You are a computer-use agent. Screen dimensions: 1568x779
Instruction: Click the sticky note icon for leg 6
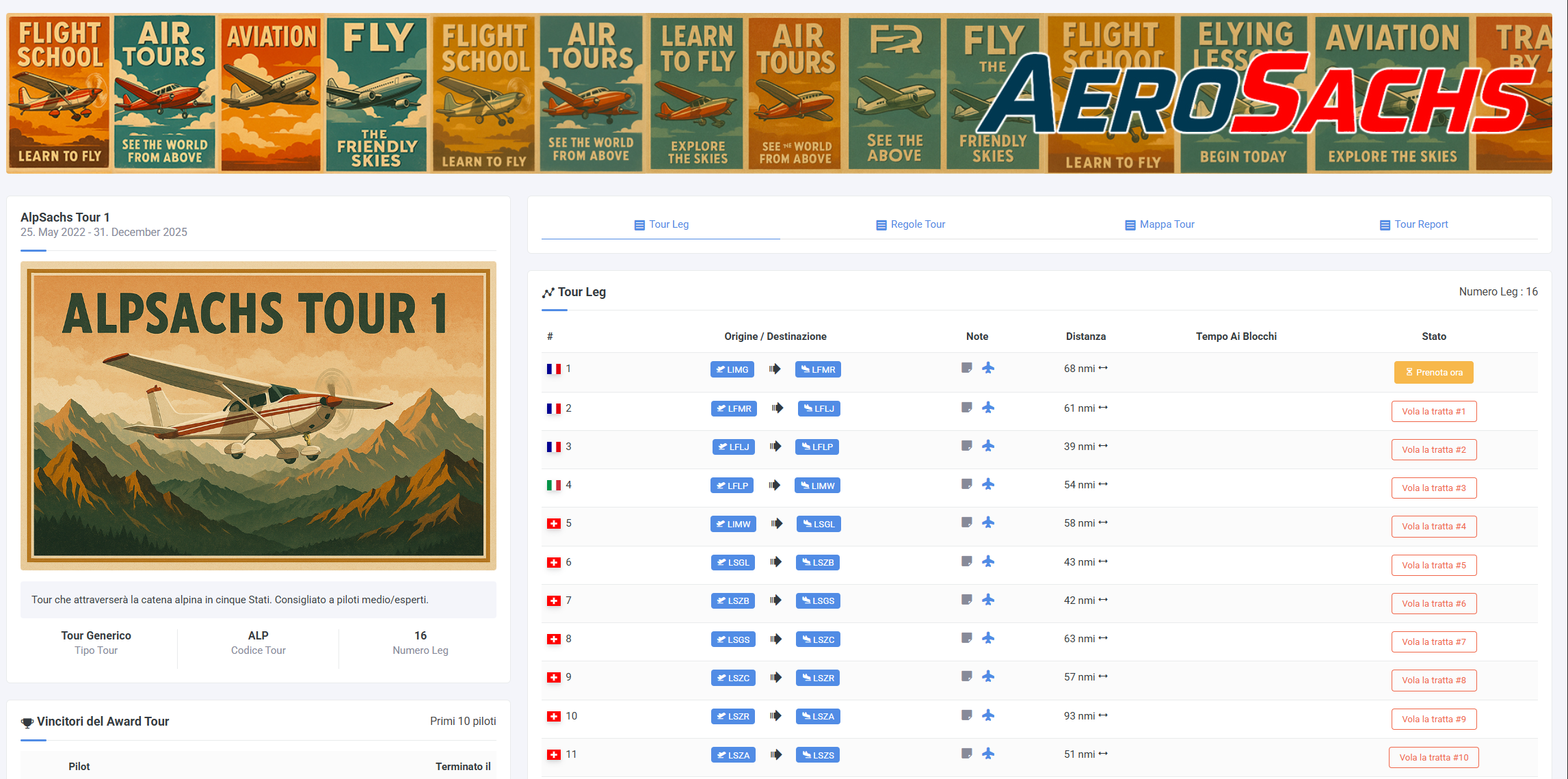click(966, 562)
